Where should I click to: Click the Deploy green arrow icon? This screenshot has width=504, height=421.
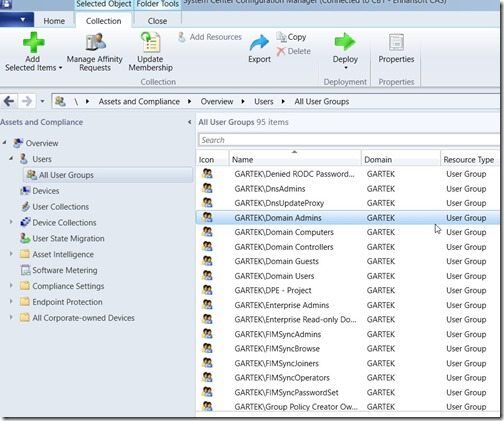point(345,42)
